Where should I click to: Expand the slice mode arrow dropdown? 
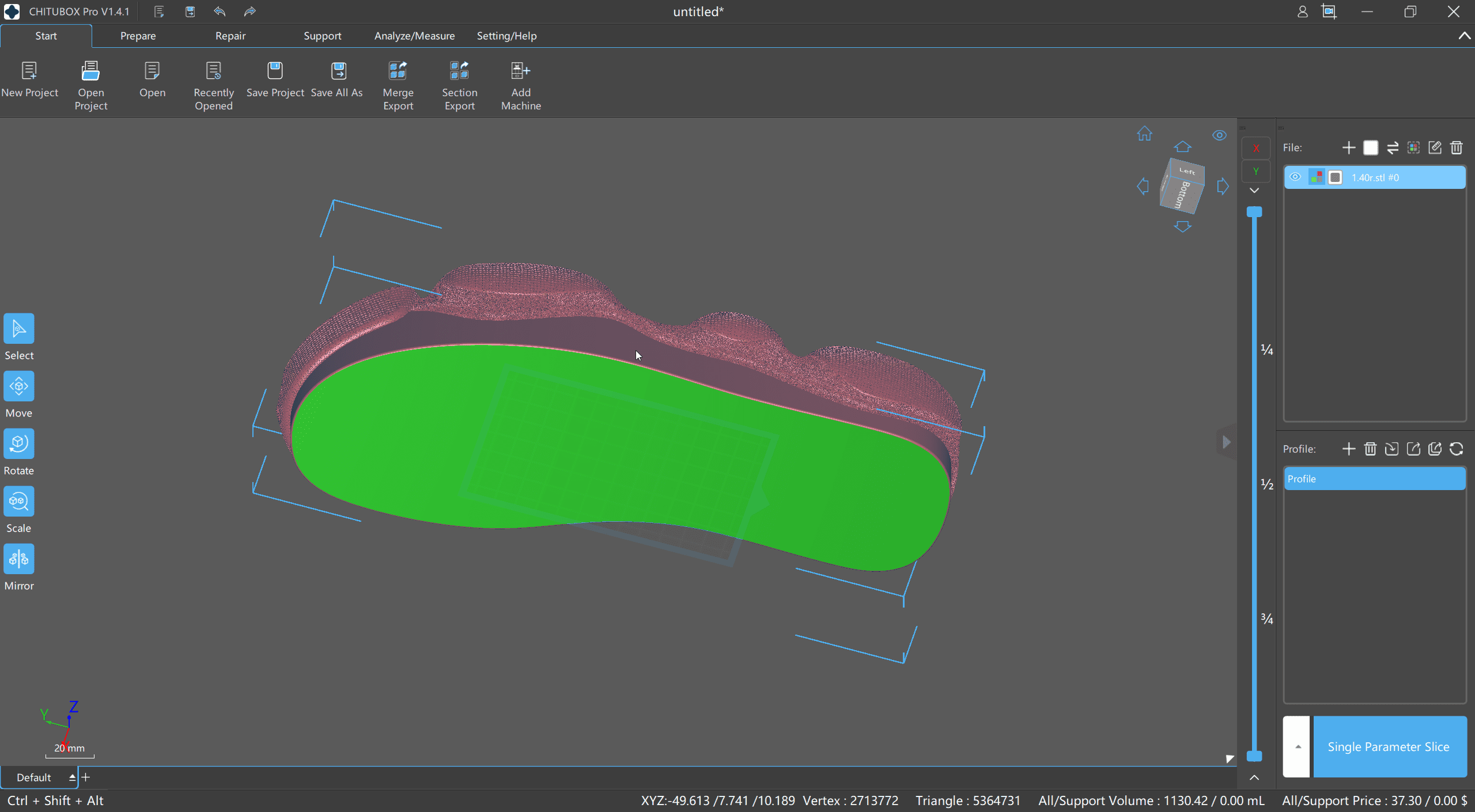(1297, 747)
